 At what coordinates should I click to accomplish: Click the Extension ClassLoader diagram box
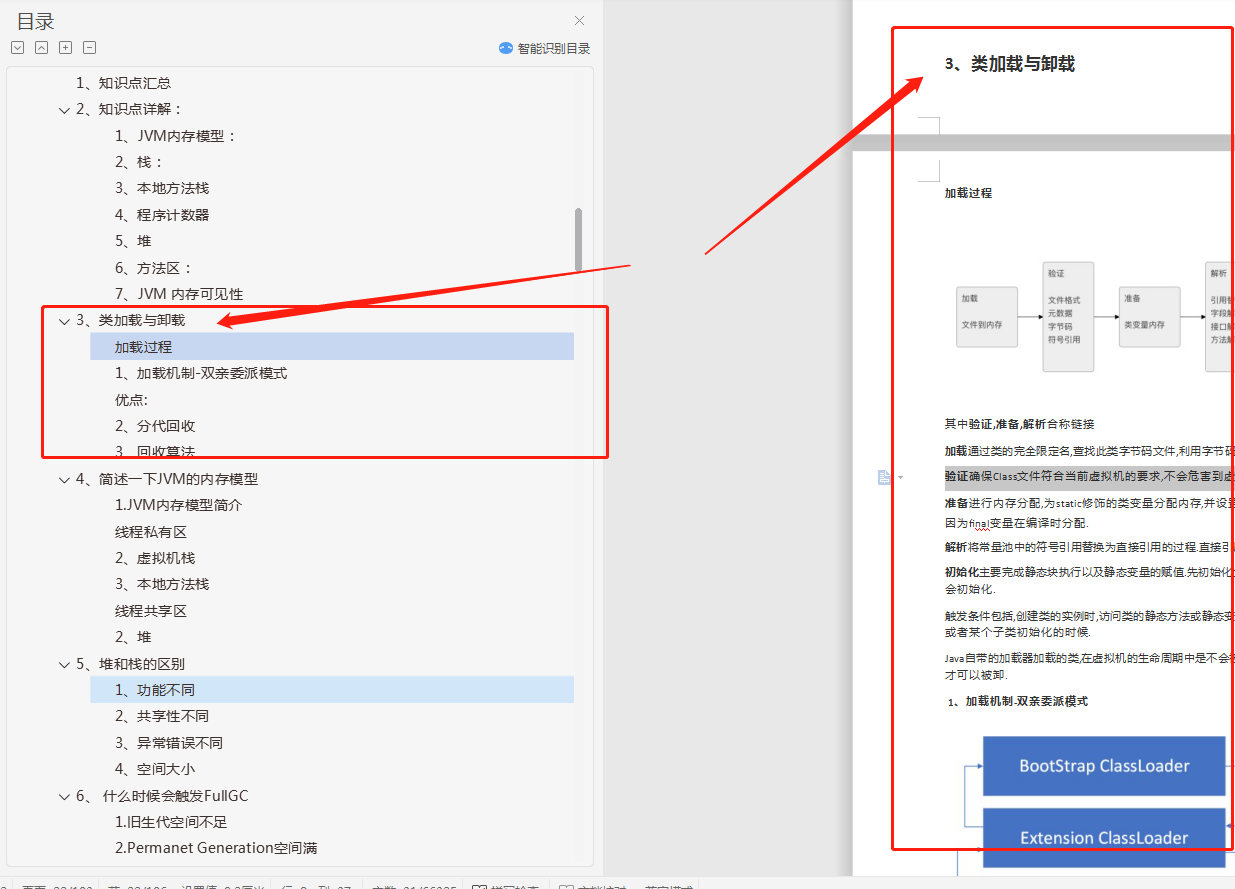coord(1104,838)
